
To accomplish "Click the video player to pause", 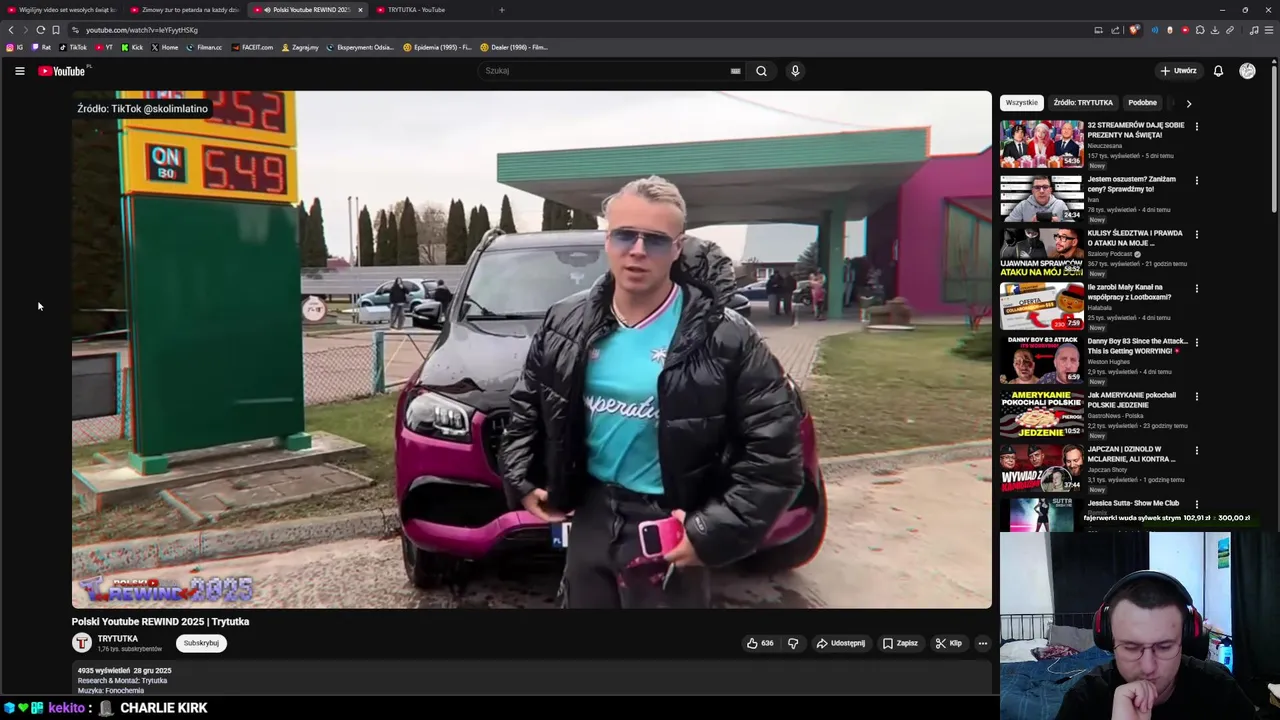I will (531, 350).
